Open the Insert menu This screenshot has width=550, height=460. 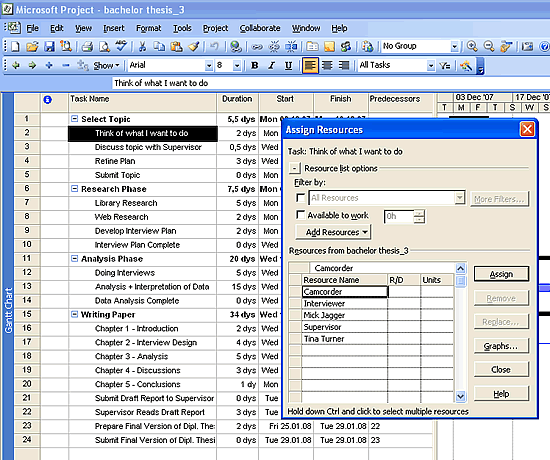pyautogui.click(x=114, y=28)
